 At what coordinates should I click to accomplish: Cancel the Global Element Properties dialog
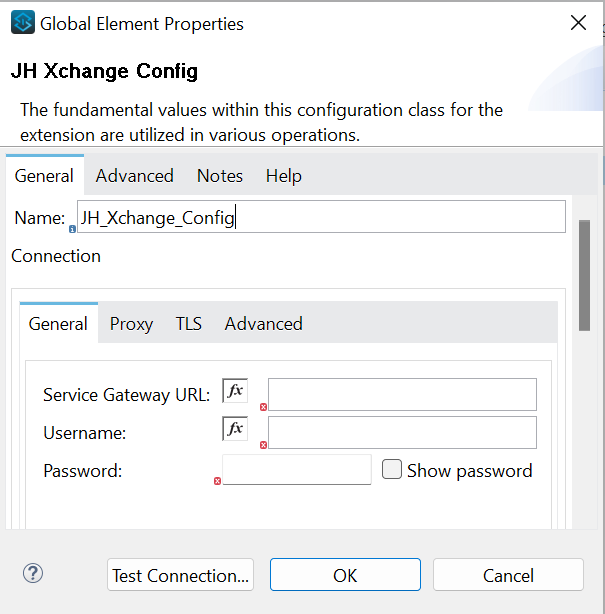[x=508, y=575]
